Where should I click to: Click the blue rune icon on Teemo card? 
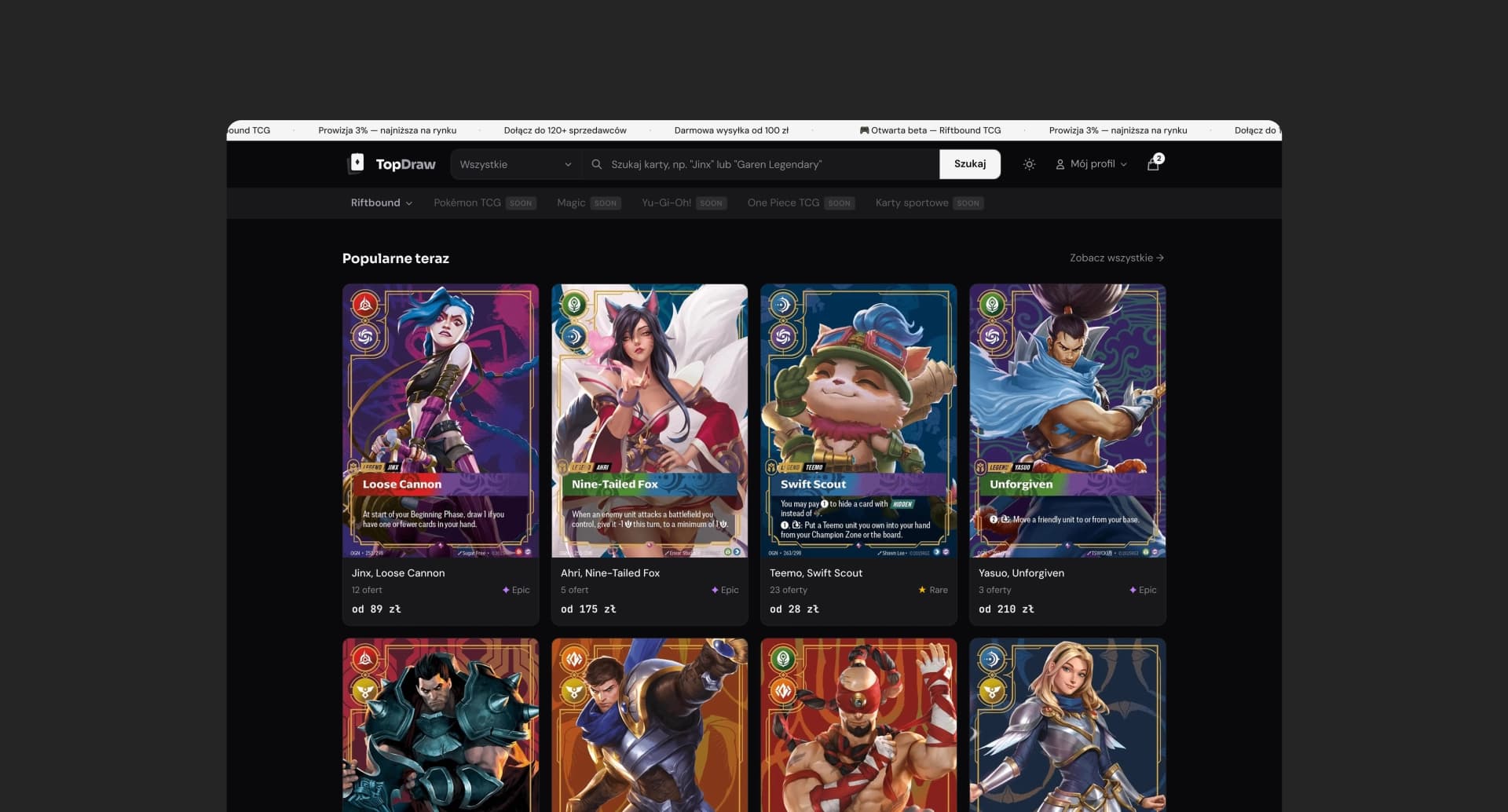coord(782,305)
